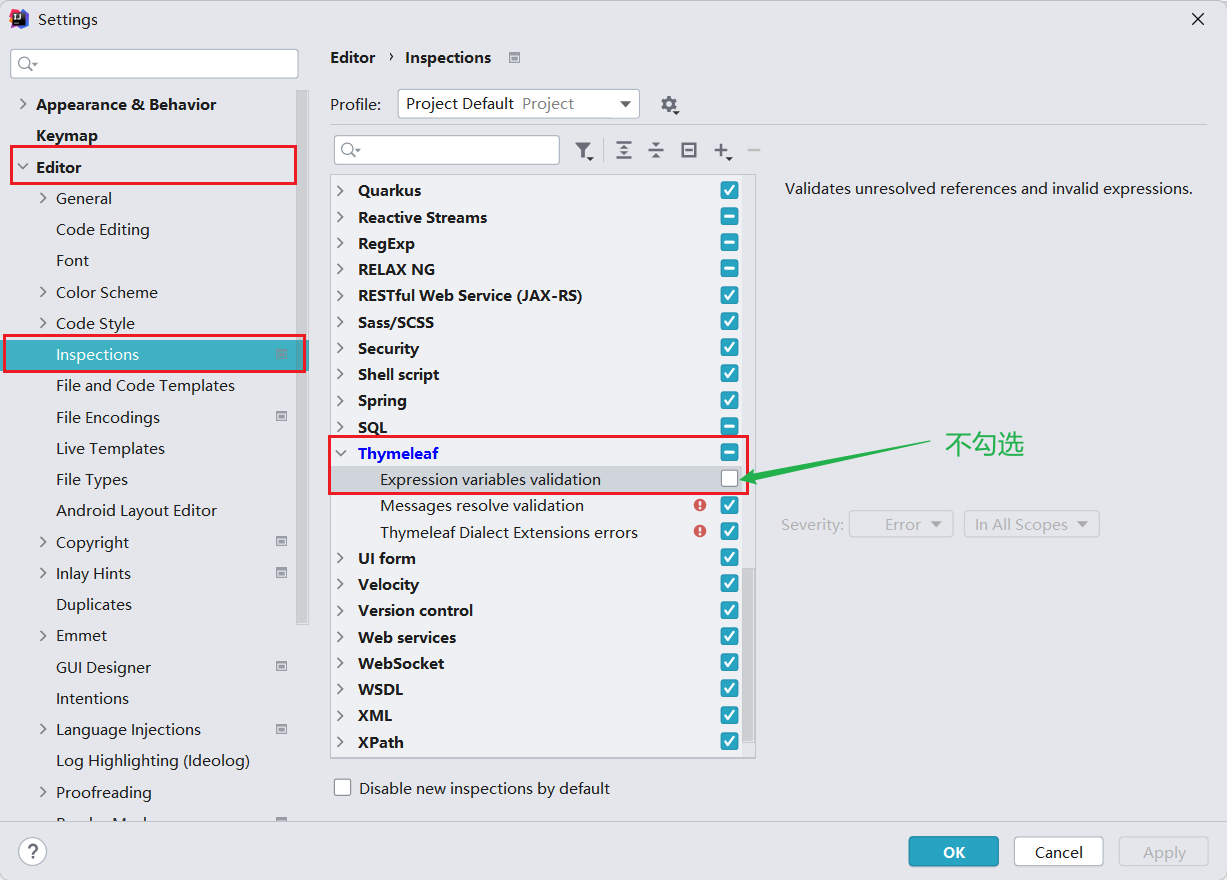Expand Appearance & Behavior section

pos(23,104)
